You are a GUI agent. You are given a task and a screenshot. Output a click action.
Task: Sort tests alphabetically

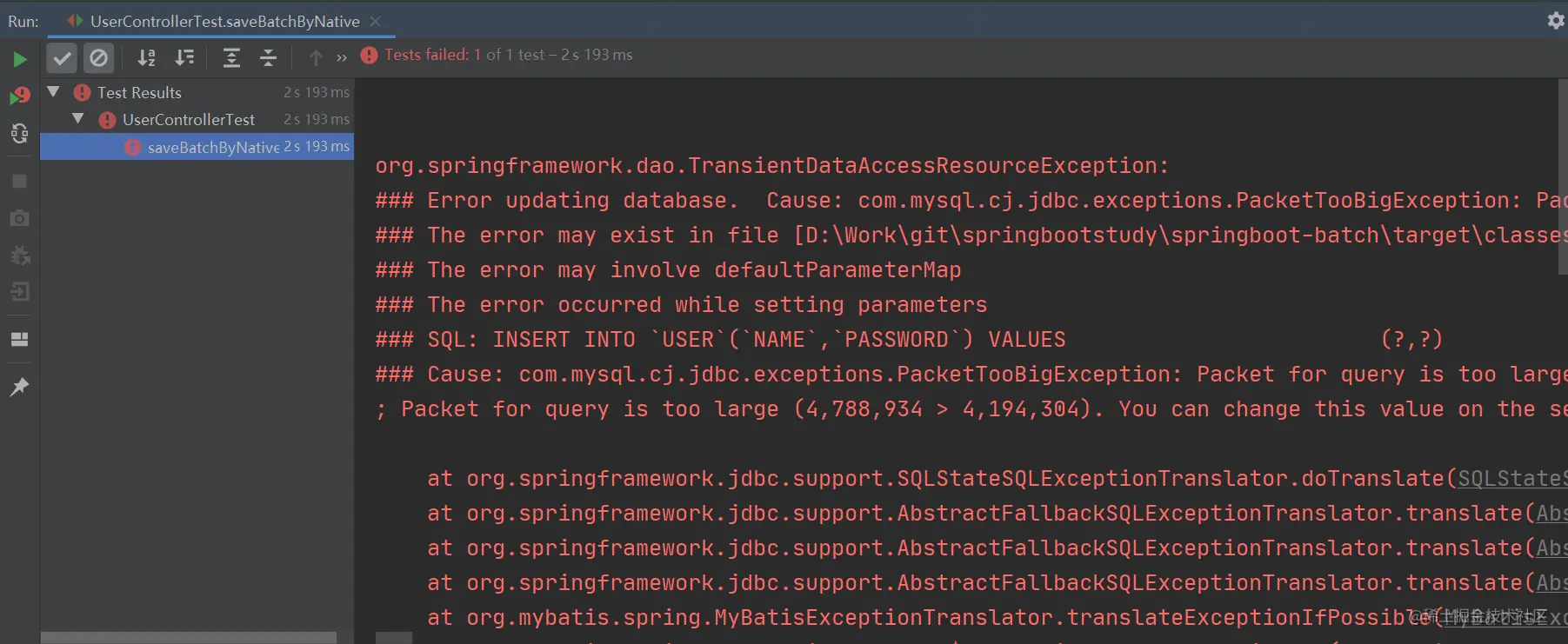pos(147,58)
